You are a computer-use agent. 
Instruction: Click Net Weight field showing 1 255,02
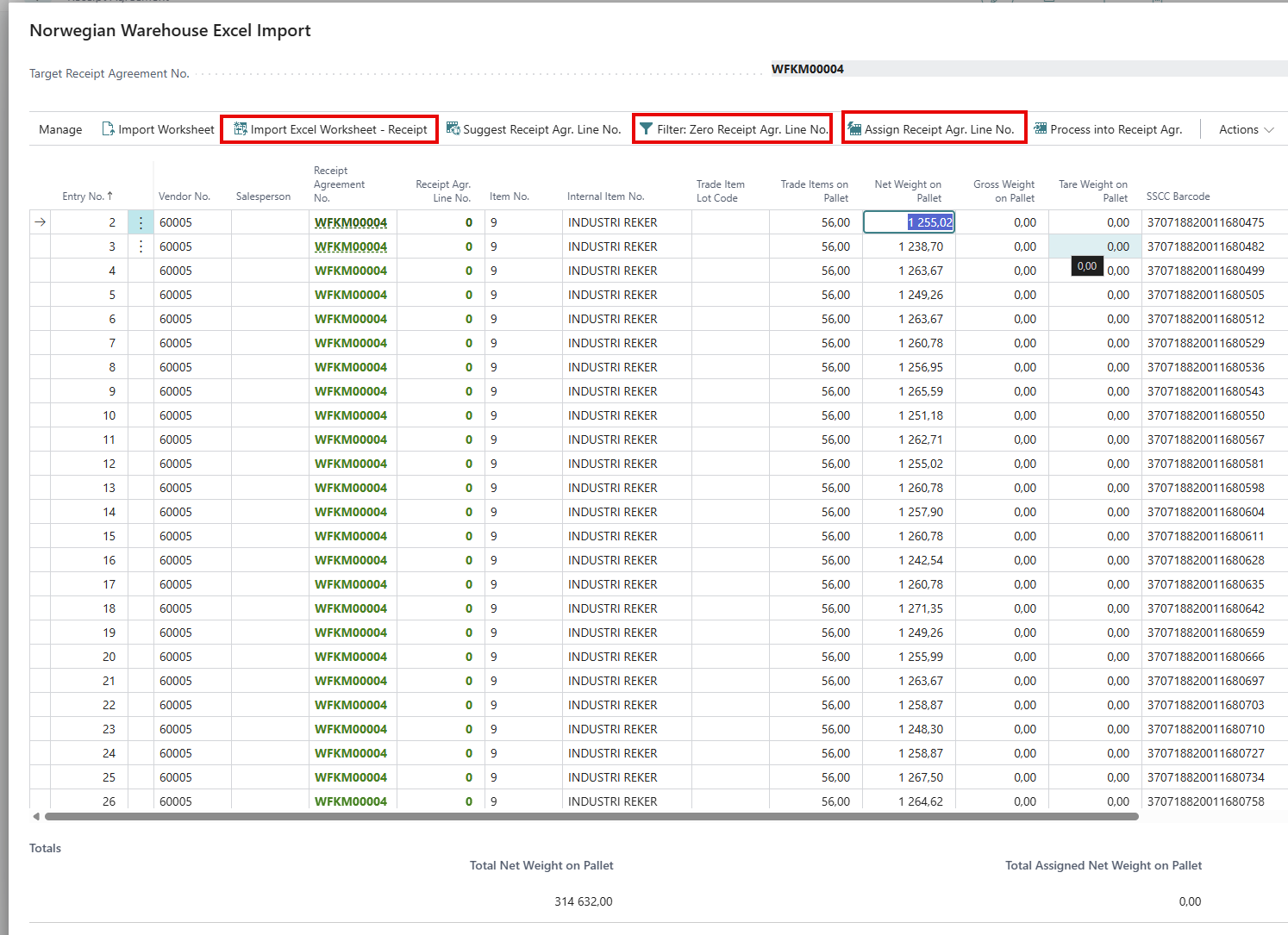(x=909, y=222)
